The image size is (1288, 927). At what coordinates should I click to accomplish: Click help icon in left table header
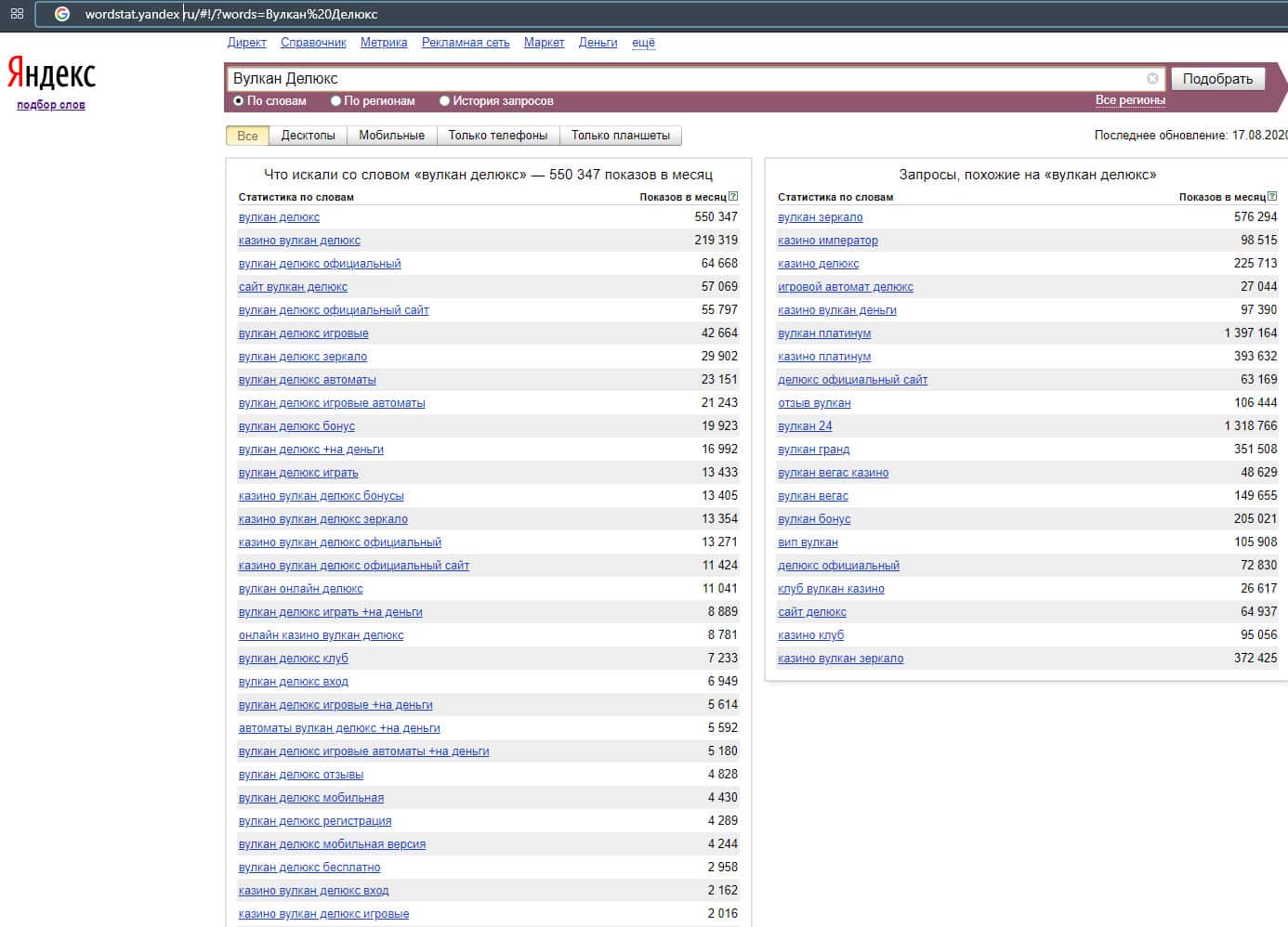pos(733,197)
